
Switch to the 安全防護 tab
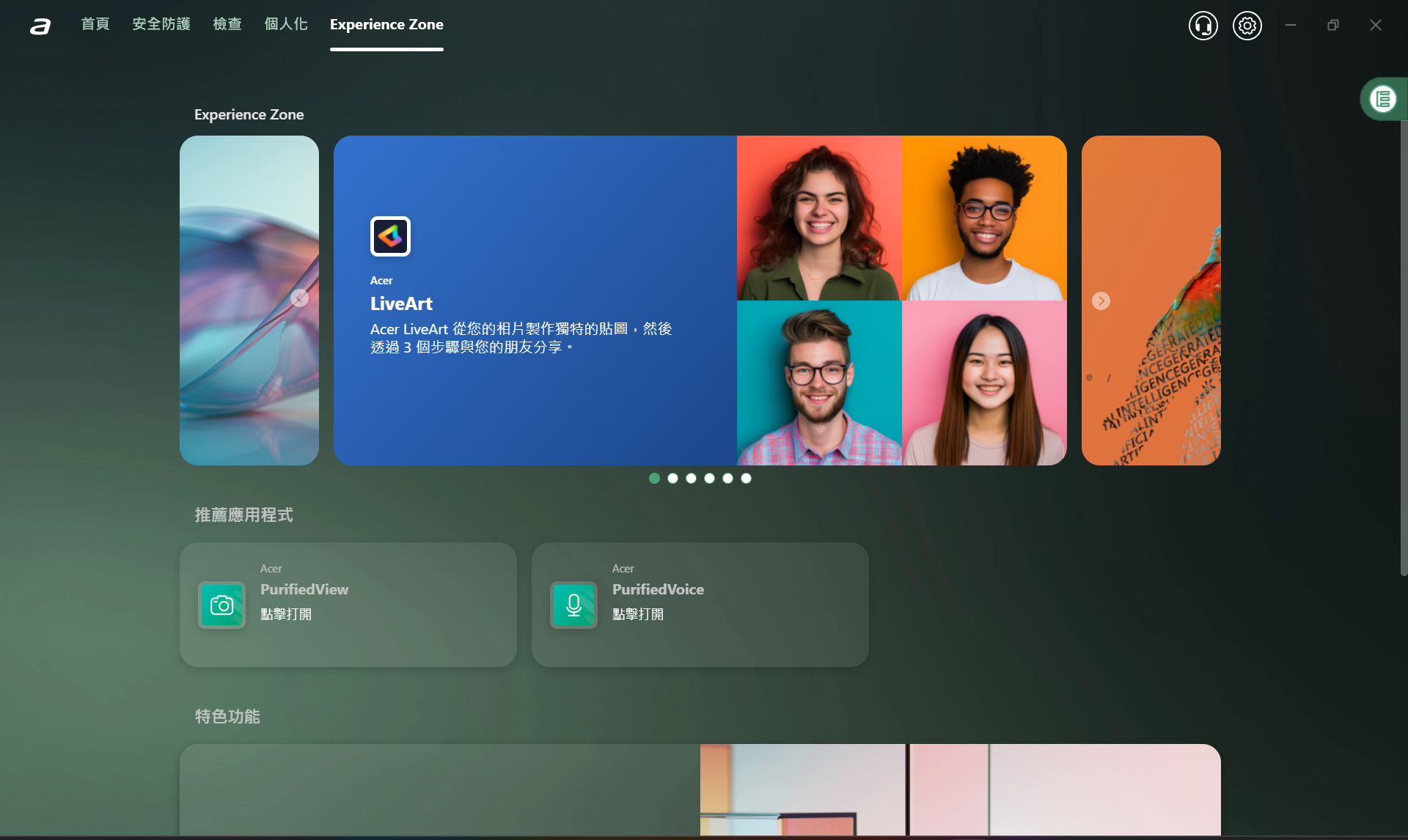[x=161, y=24]
